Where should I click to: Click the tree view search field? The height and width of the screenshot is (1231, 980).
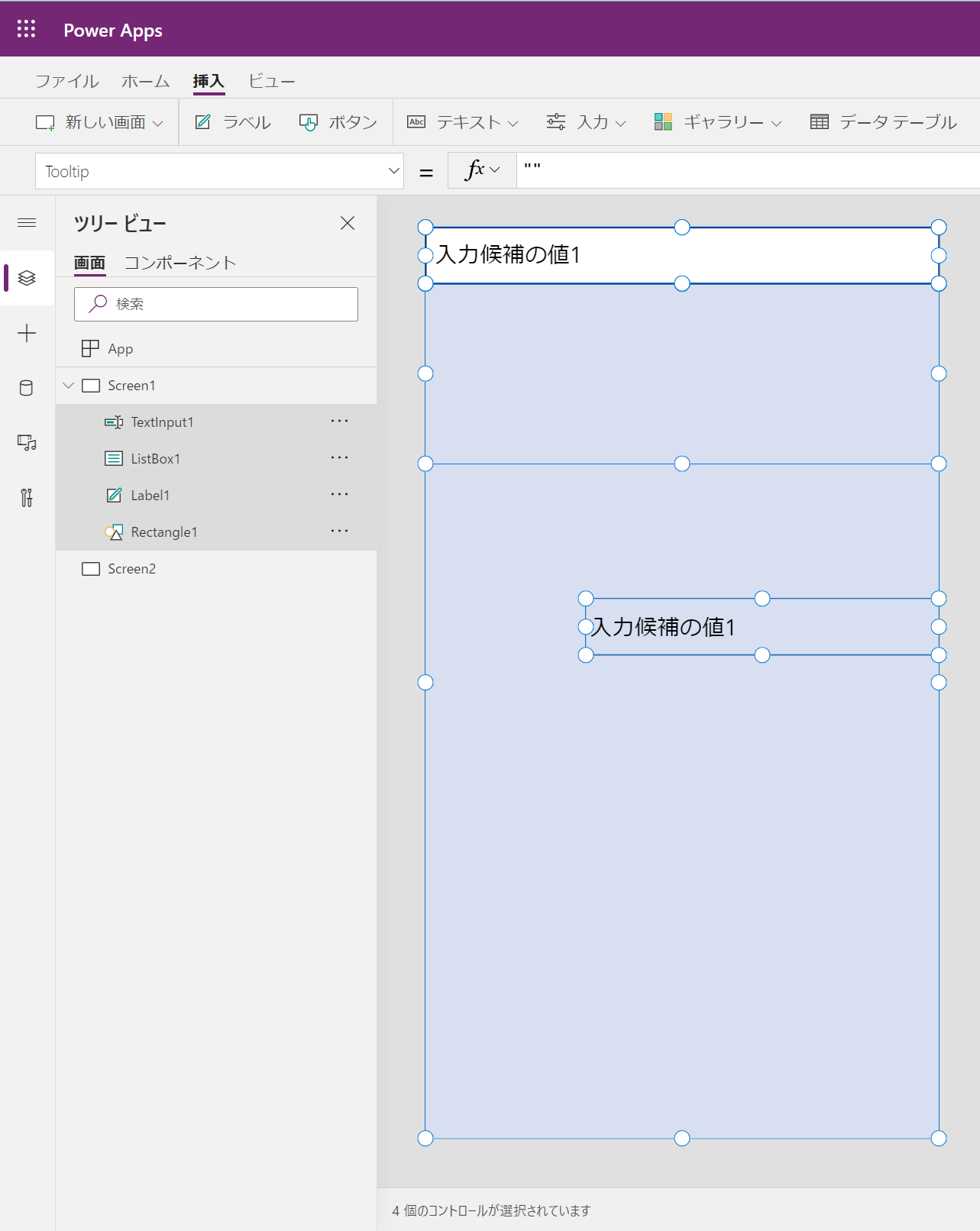click(x=216, y=304)
